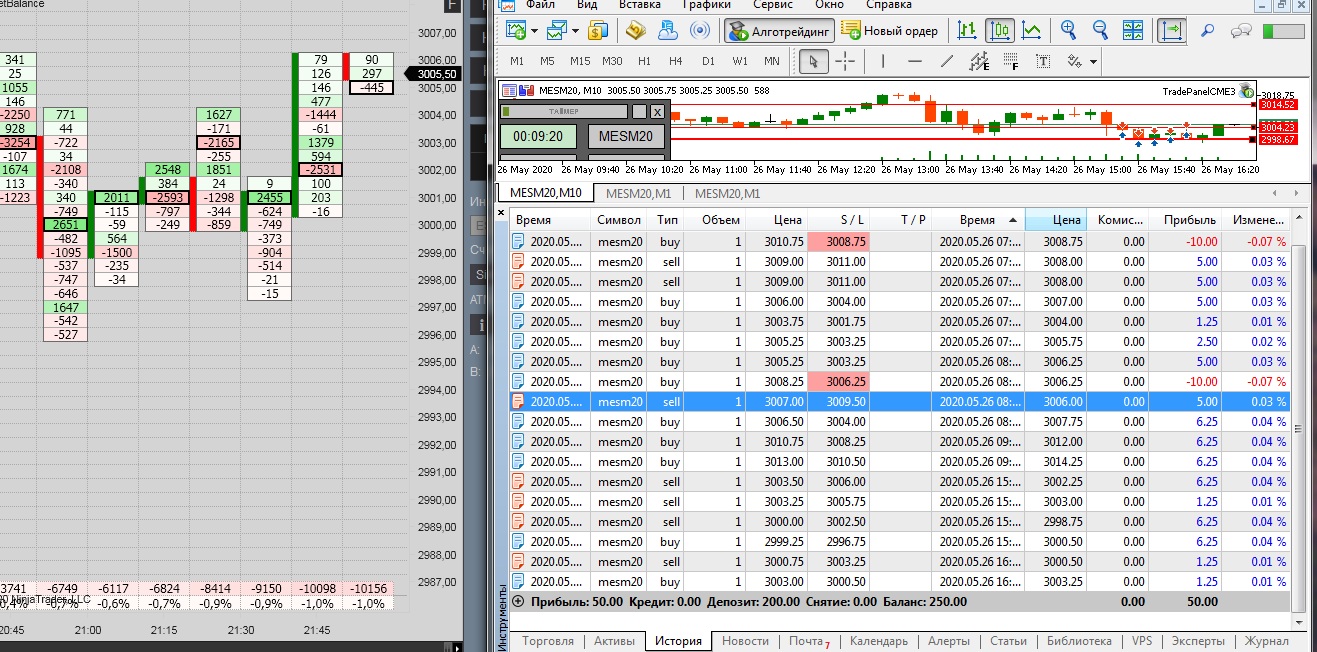Select the equidistant channel tool

979,61
